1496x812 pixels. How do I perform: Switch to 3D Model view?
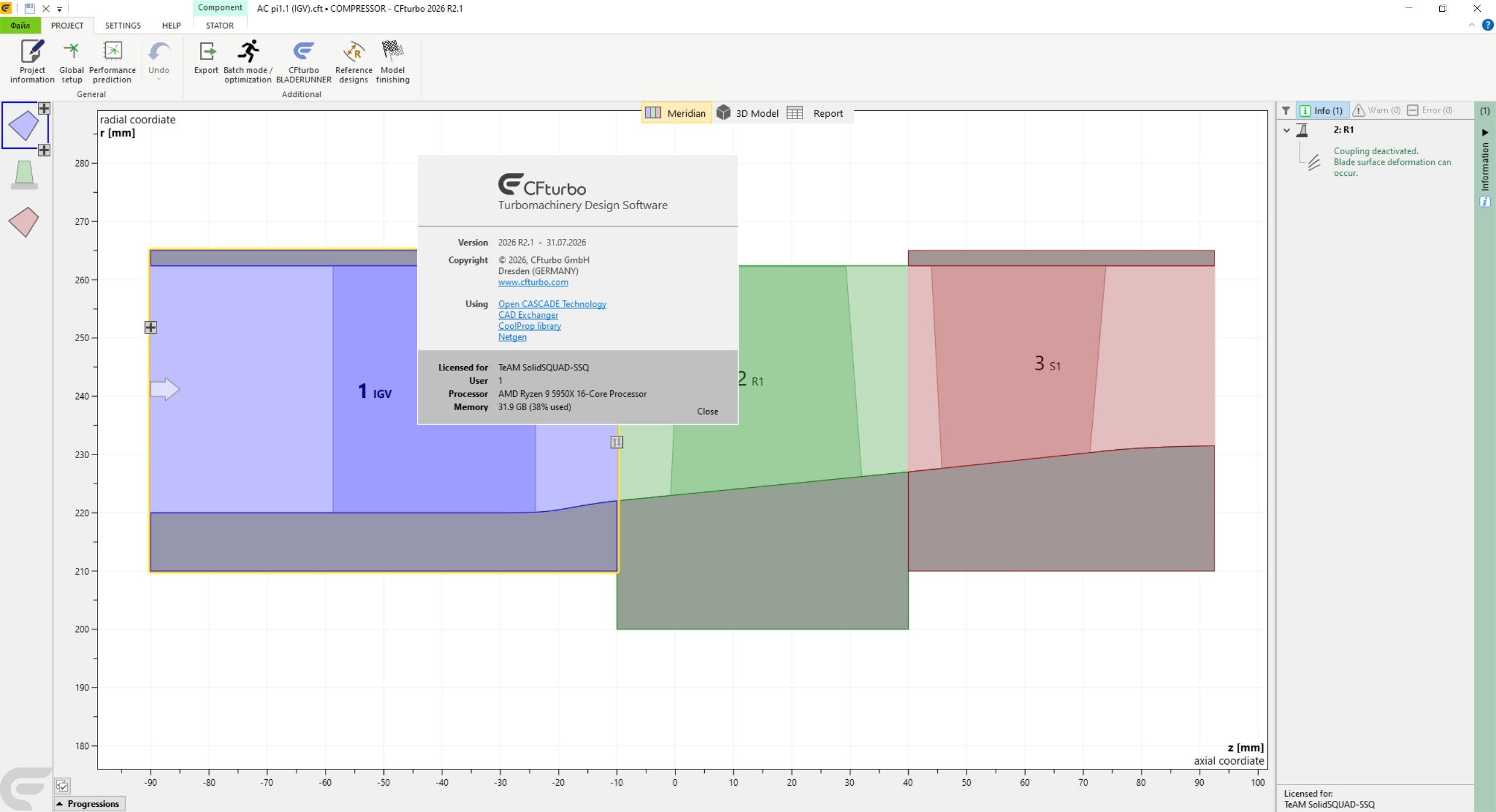(747, 113)
